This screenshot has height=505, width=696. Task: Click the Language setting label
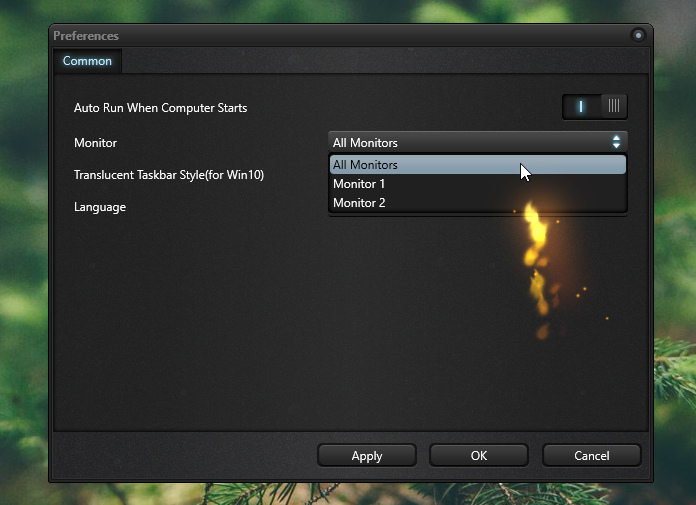99,207
